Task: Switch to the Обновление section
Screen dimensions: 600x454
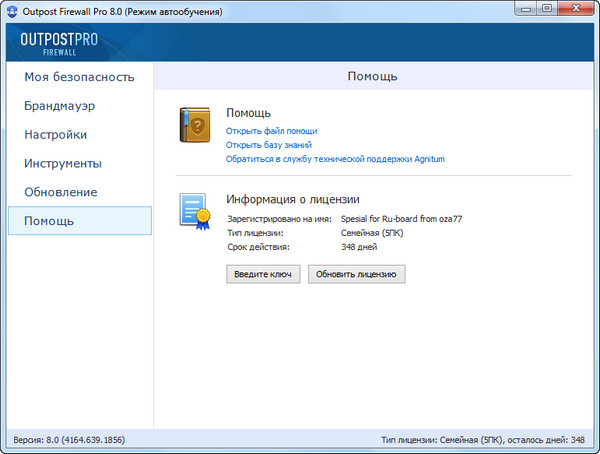Action: point(60,192)
